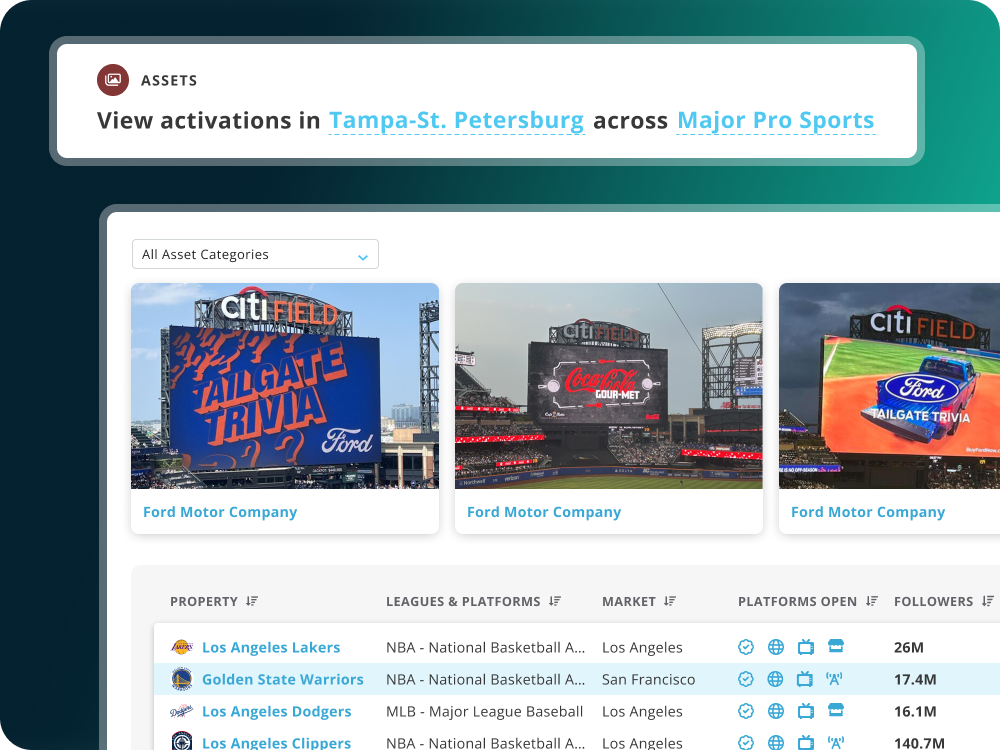The width and height of the screenshot is (1000, 750).
Task: Click Dodgers row storefront platform icon
Action: pyautogui.click(x=835, y=710)
